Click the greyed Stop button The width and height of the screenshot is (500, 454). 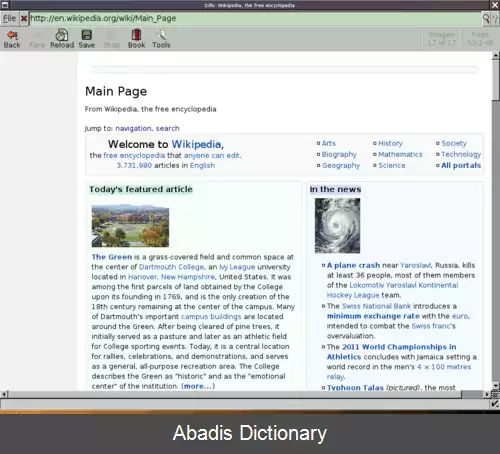pyautogui.click(x=111, y=39)
